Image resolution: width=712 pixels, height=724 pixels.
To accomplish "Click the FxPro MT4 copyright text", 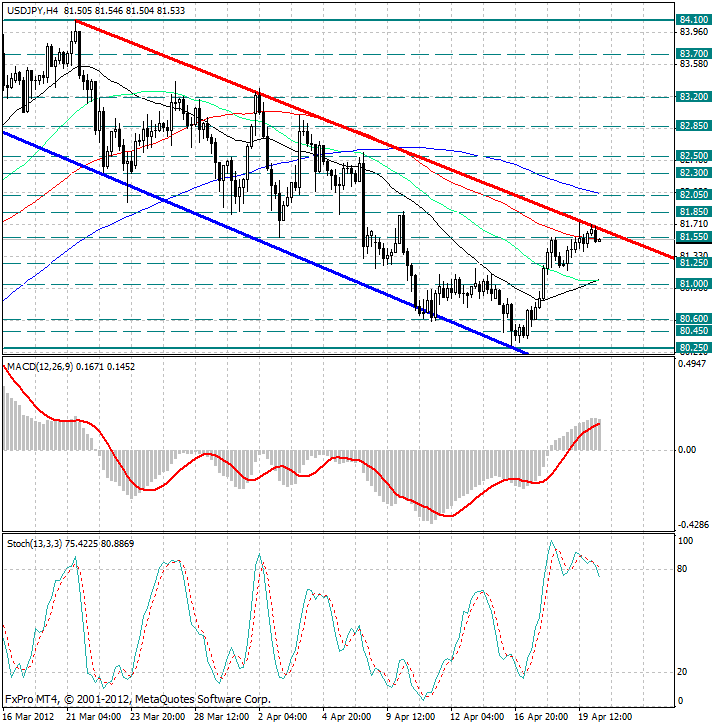I will pos(138,700).
